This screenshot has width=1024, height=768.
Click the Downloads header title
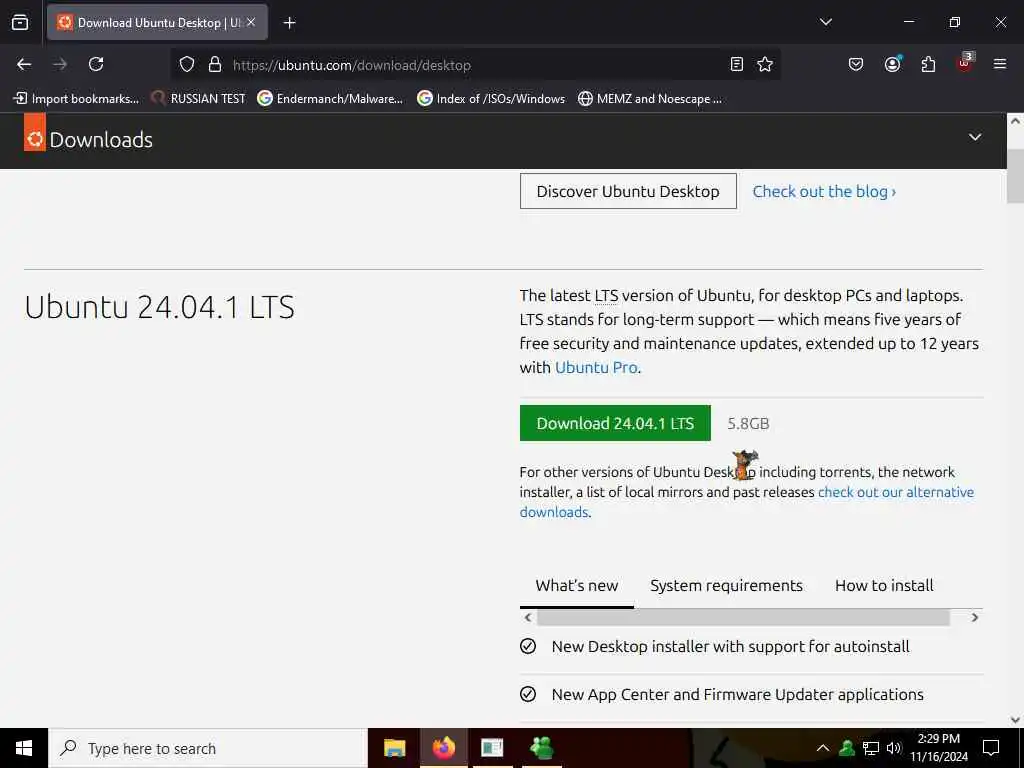(x=101, y=140)
